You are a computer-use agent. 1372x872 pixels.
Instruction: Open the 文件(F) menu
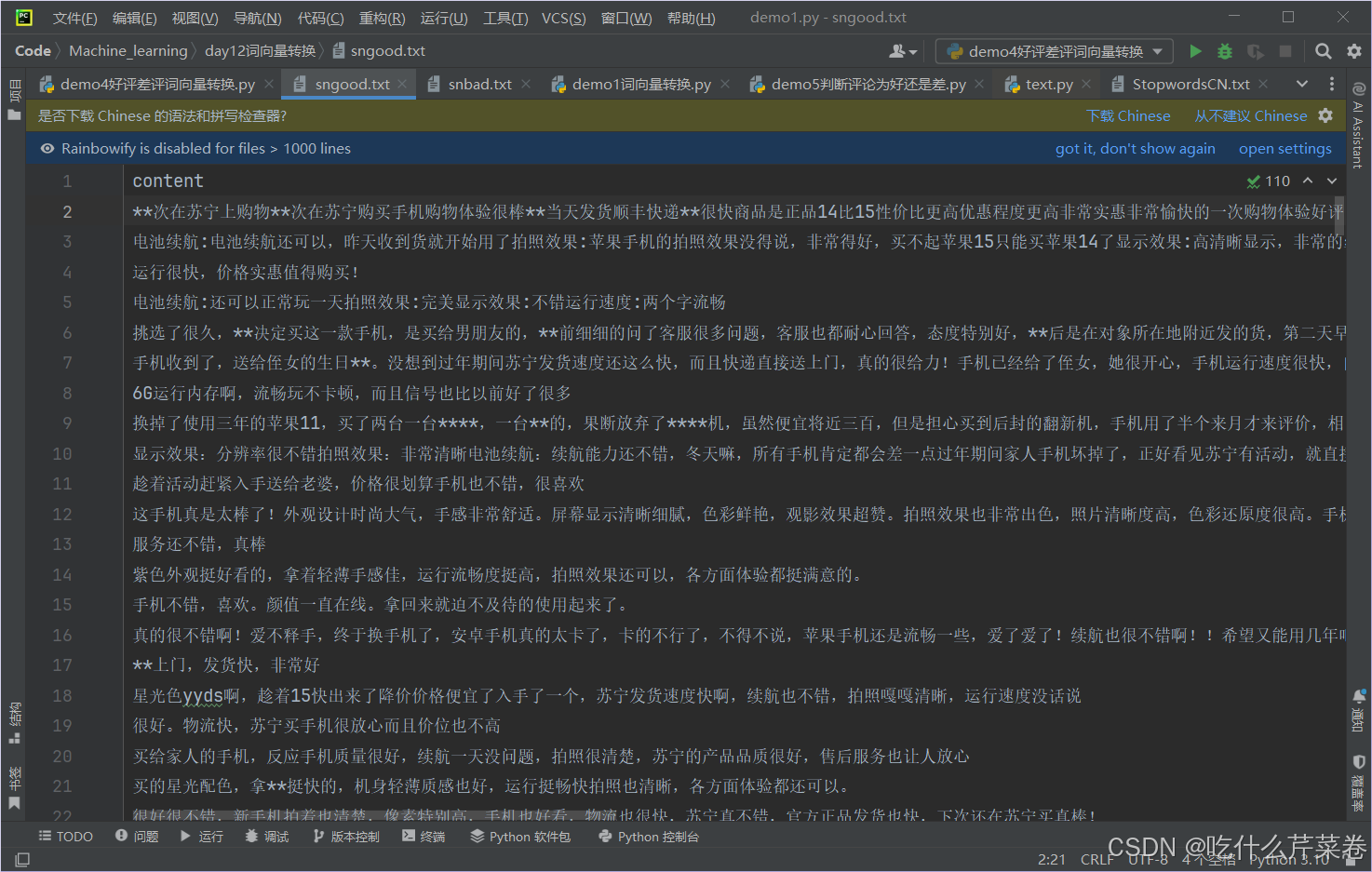(x=74, y=18)
